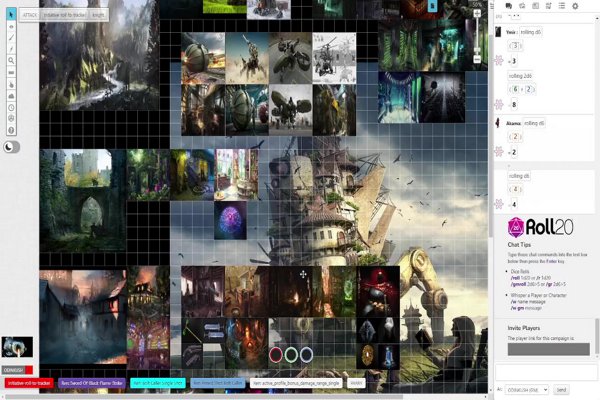Click the /gmroll command link

coord(519,284)
